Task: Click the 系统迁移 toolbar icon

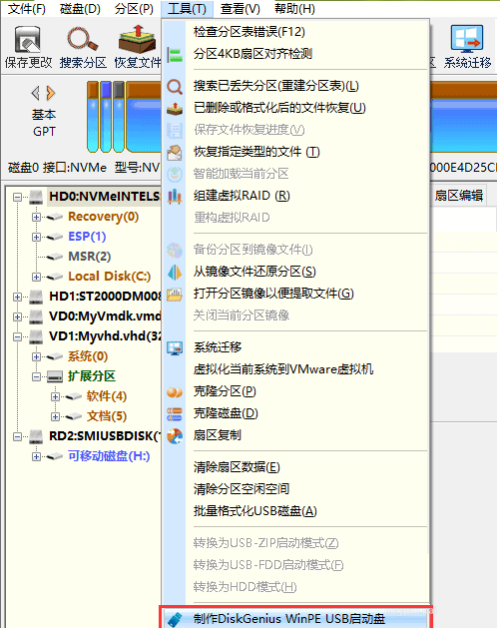Action: click(467, 39)
